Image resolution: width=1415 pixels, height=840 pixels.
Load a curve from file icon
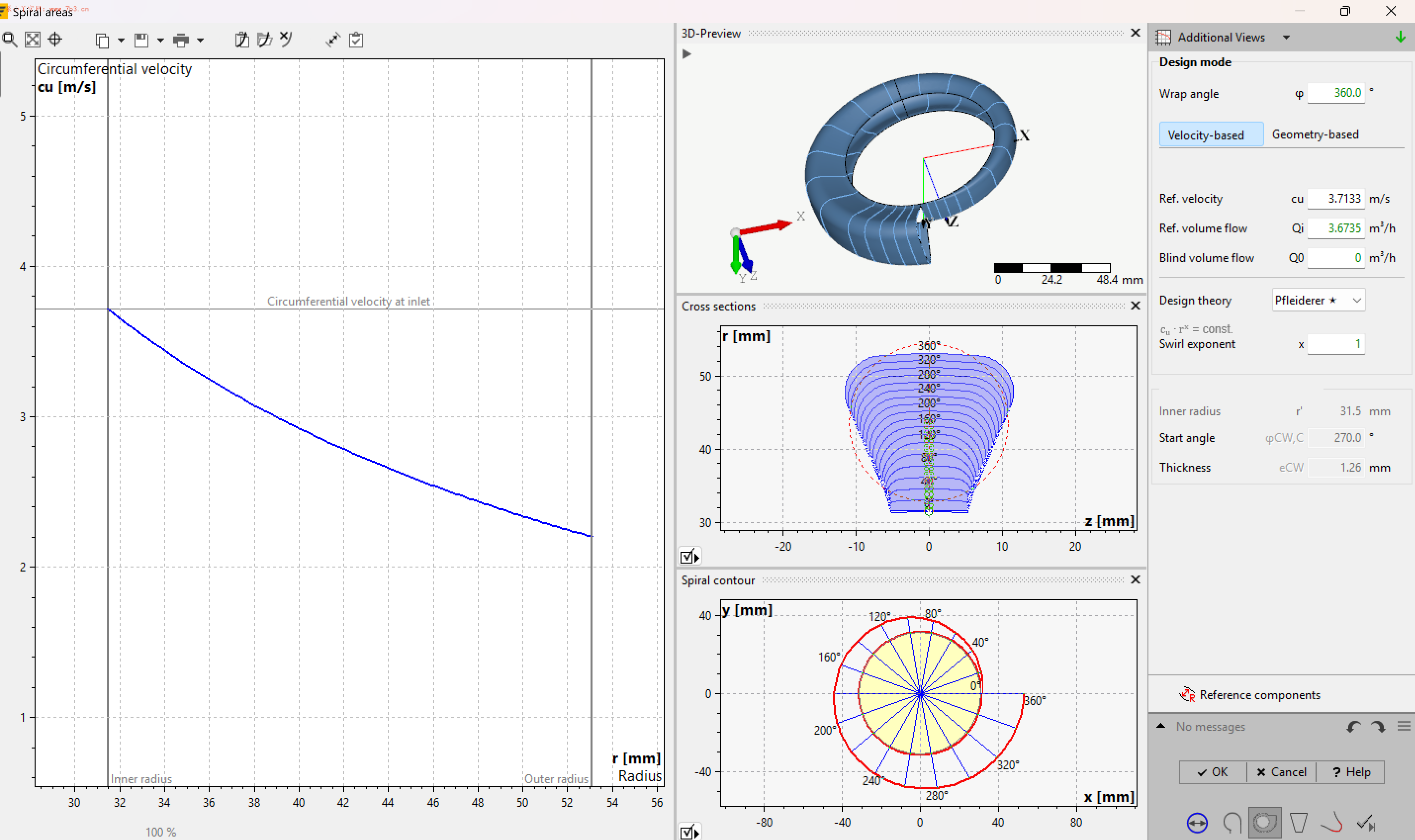(x=265, y=40)
